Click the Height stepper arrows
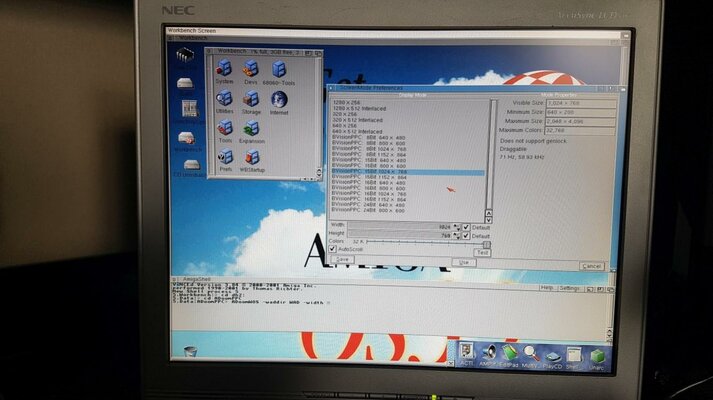 pyautogui.click(x=457, y=236)
